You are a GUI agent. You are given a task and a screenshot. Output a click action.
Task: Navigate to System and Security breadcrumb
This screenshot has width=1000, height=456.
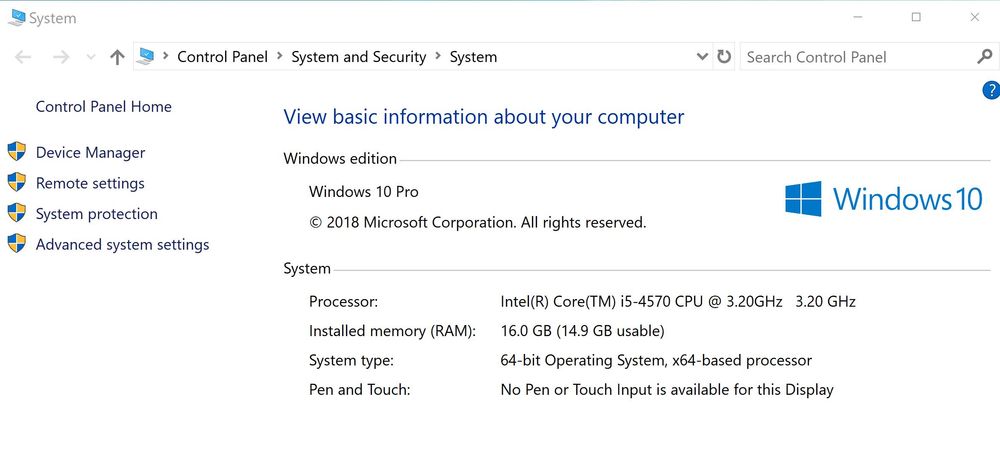(358, 57)
